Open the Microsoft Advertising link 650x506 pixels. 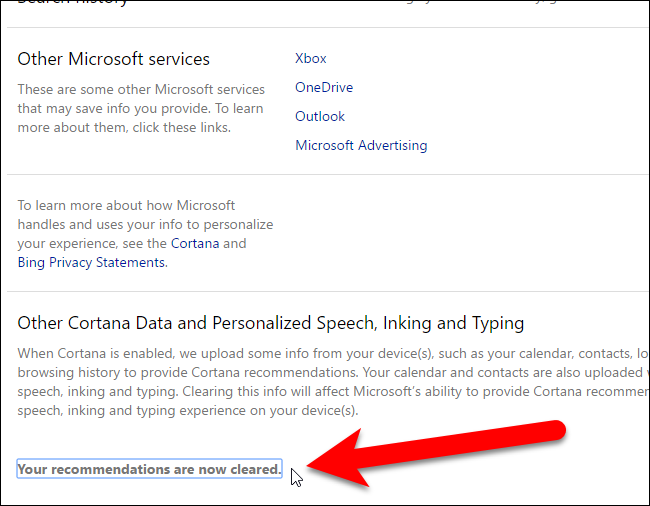click(360, 146)
